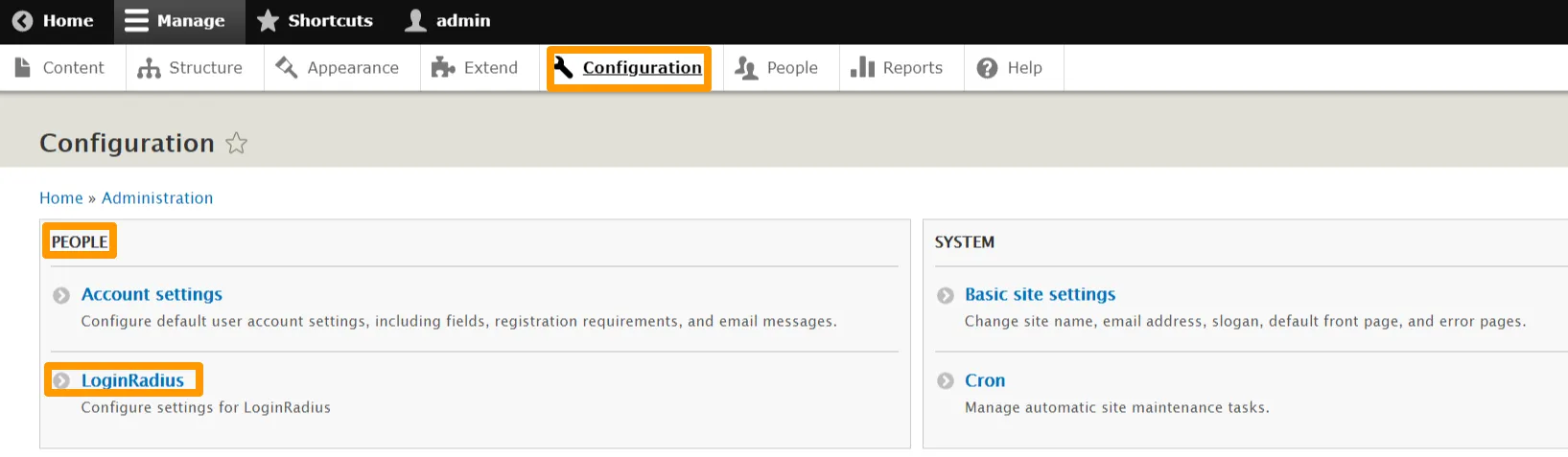Screen dimensions: 1568x457
Task: Click the Help question mark icon
Action: 987,68
